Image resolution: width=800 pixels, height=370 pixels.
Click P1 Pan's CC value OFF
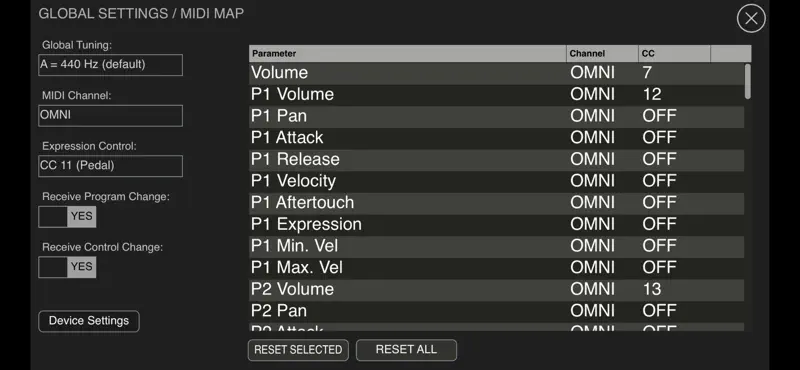659,116
